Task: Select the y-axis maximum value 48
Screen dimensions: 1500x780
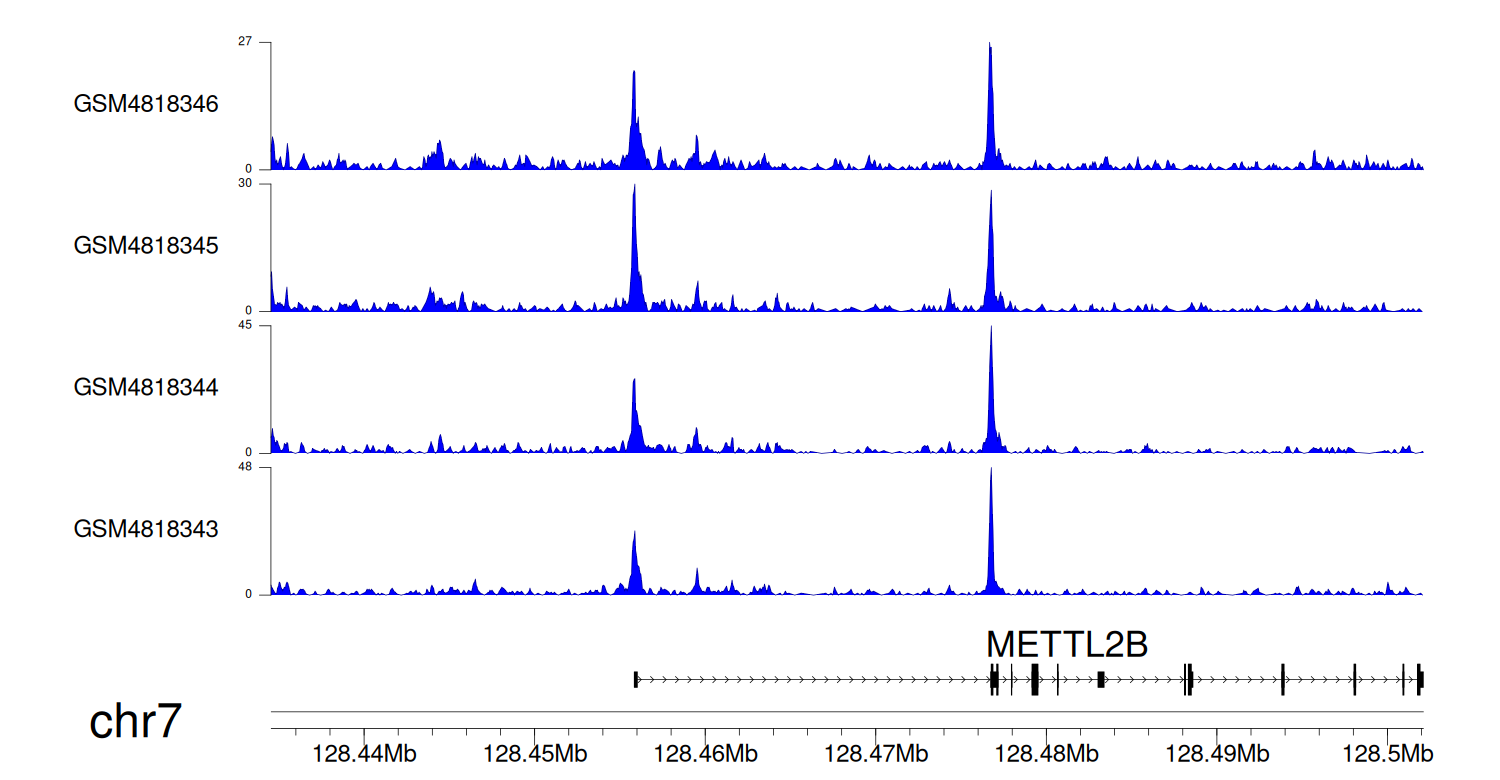Action: tap(244, 467)
